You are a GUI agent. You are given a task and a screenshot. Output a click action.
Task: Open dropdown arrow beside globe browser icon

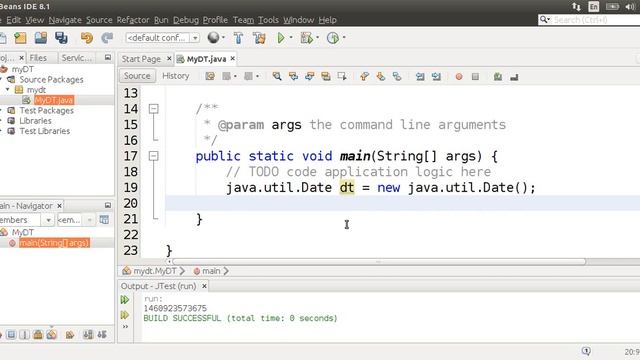(x=223, y=37)
